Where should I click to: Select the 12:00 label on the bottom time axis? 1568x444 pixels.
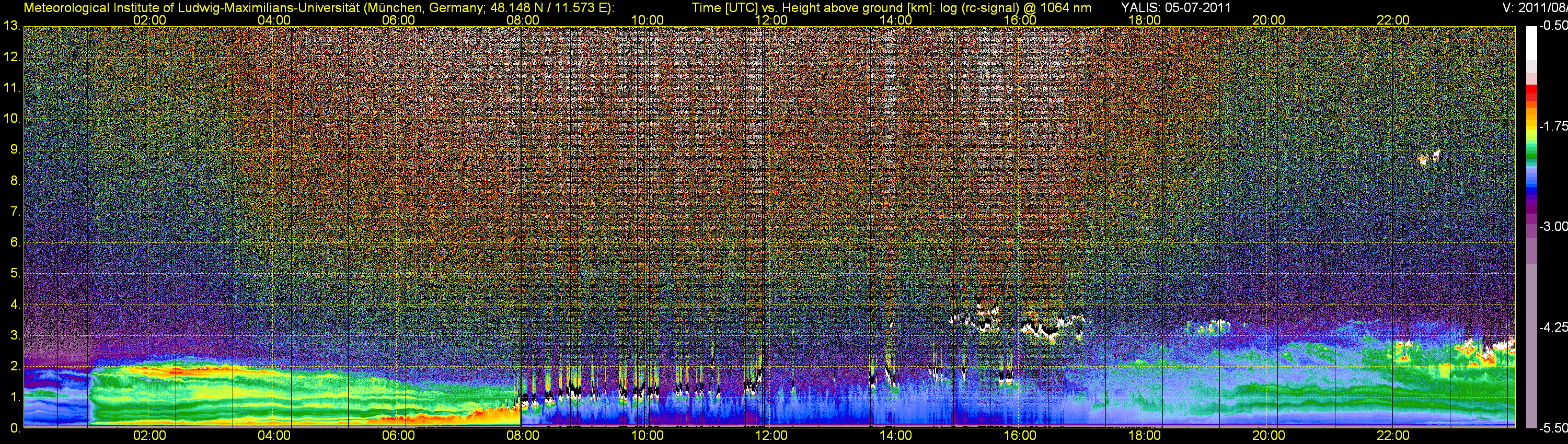pyautogui.click(x=771, y=436)
